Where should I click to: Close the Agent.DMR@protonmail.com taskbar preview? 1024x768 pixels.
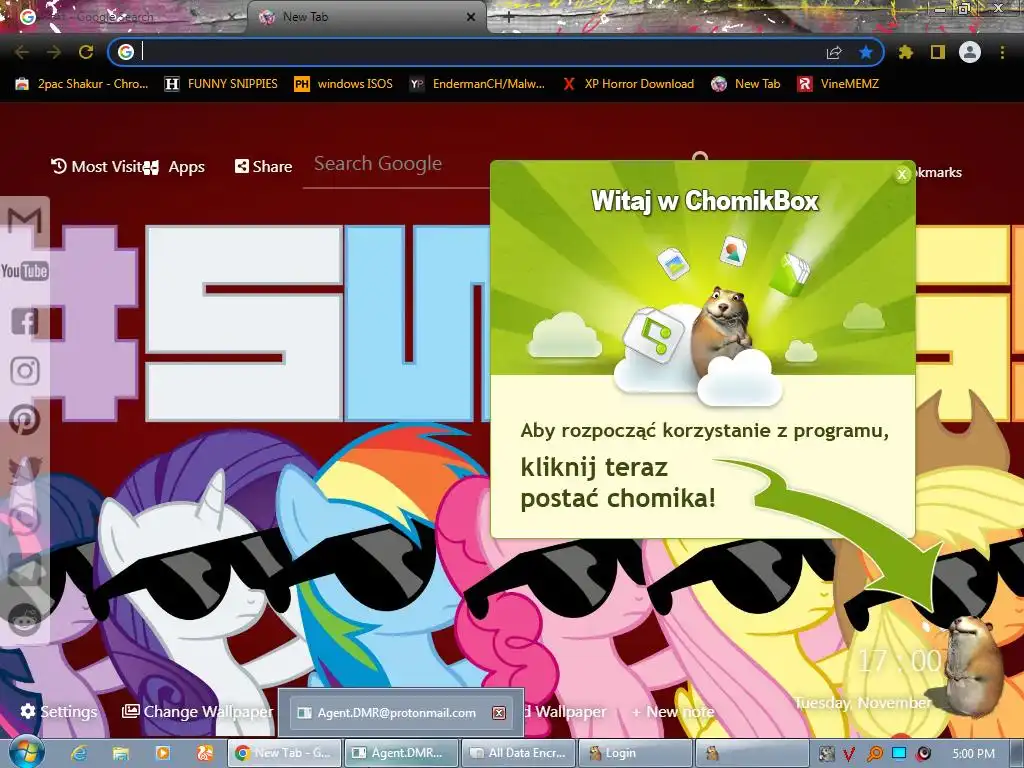(499, 712)
